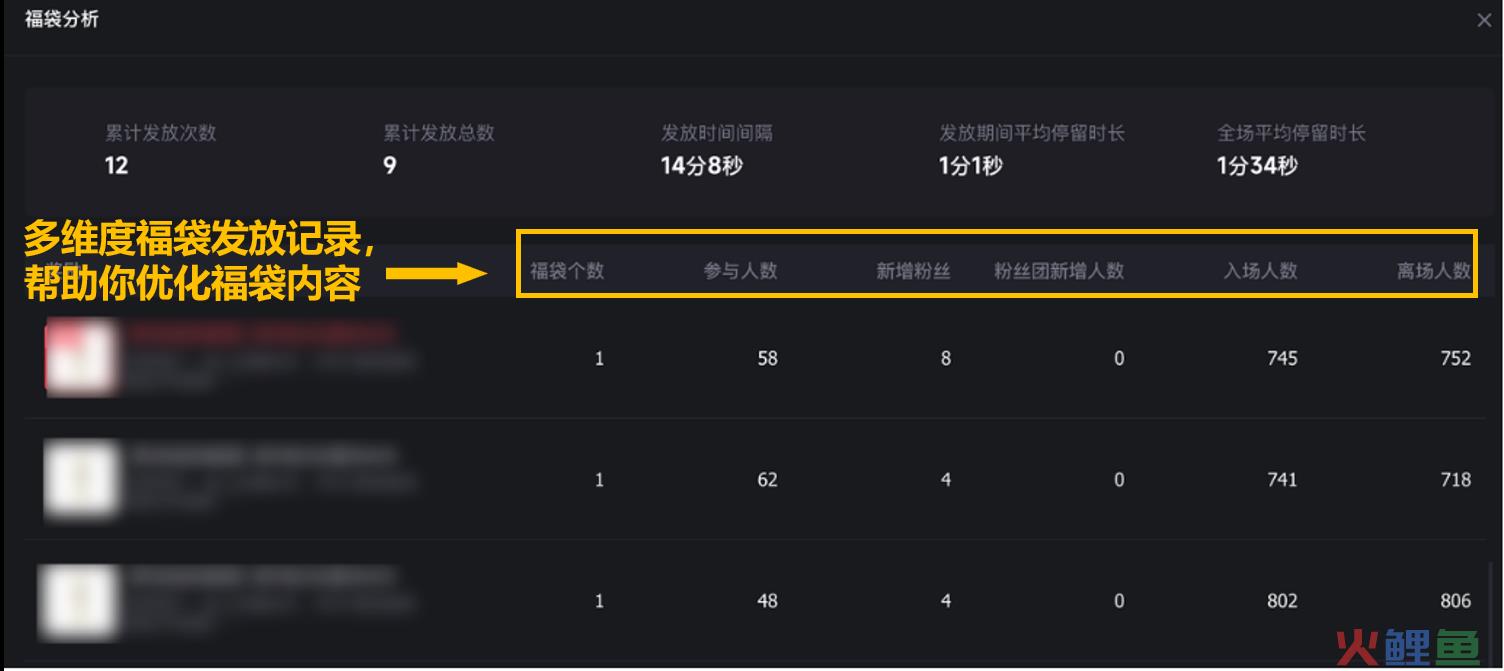Select the 累计发放次数 statistic showing 12
The image size is (1504, 671).
coord(160,149)
